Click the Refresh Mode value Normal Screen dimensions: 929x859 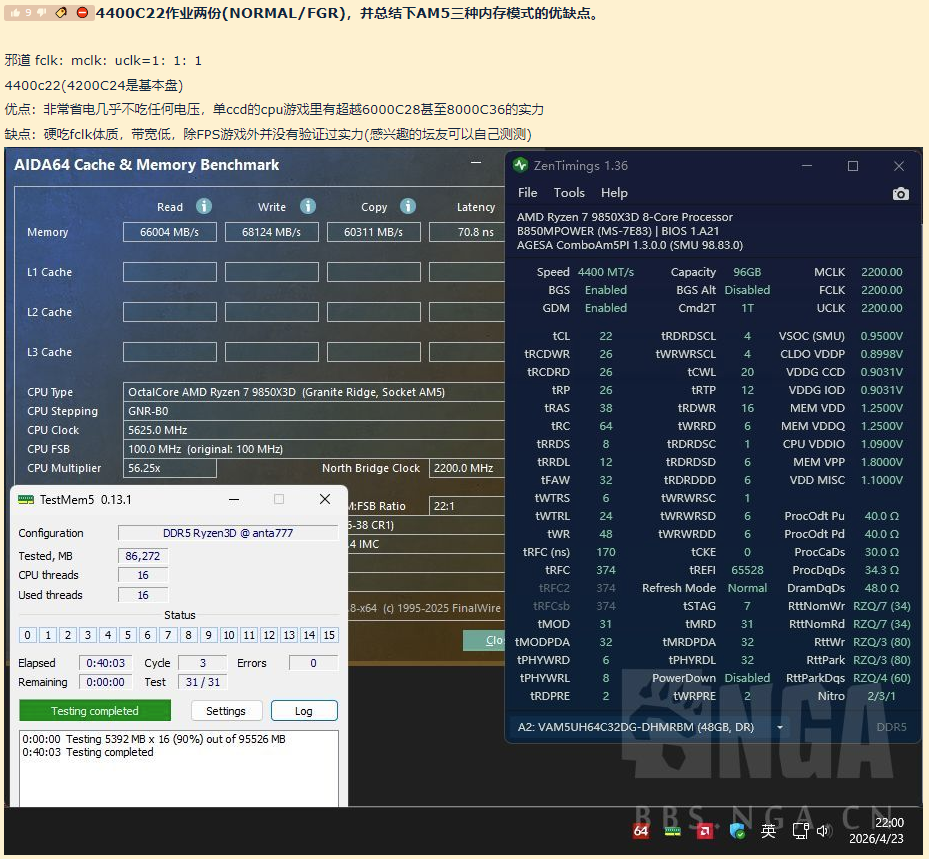pos(747,588)
